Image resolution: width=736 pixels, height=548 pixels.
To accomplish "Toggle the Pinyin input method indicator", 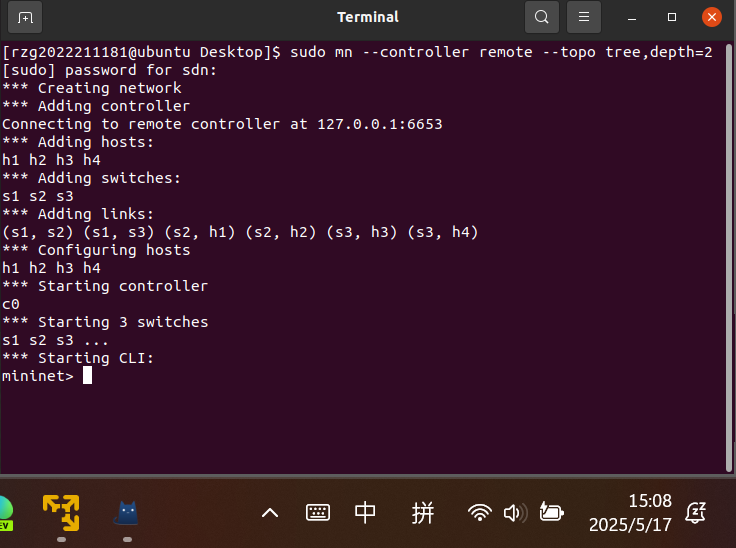I will click(x=423, y=513).
